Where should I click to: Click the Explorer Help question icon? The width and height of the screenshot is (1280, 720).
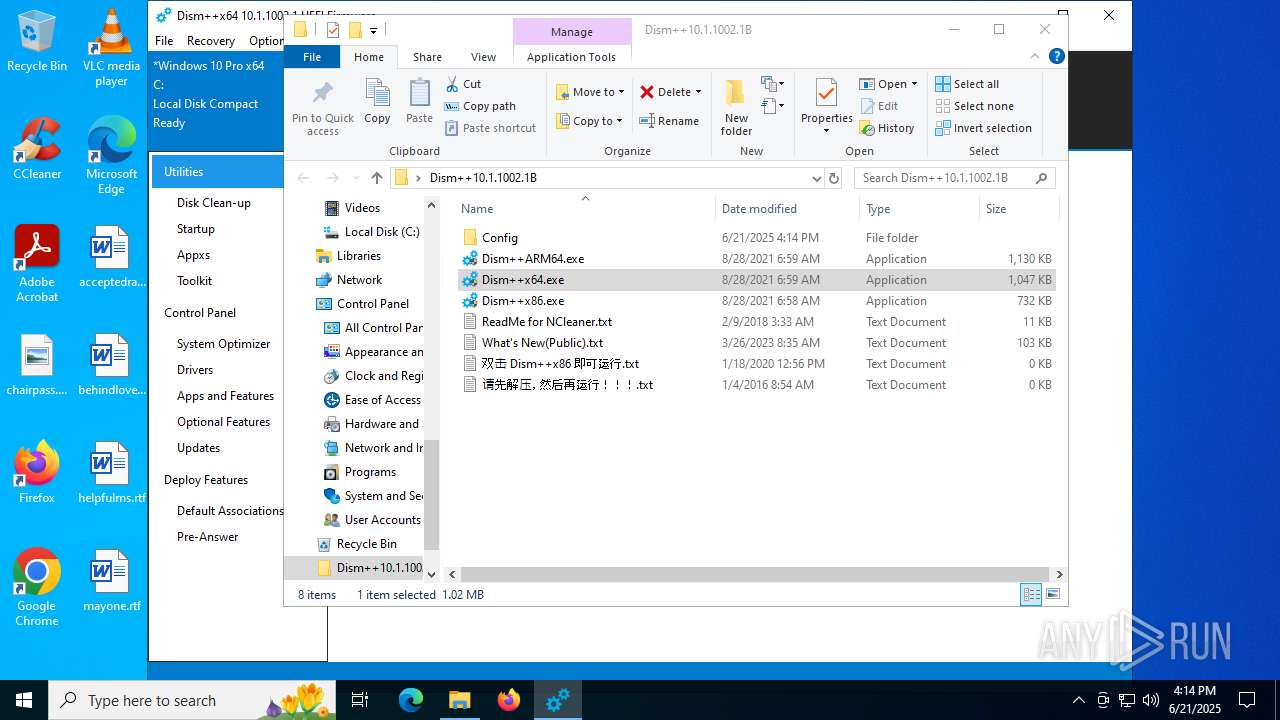(x=1056, y=56)
